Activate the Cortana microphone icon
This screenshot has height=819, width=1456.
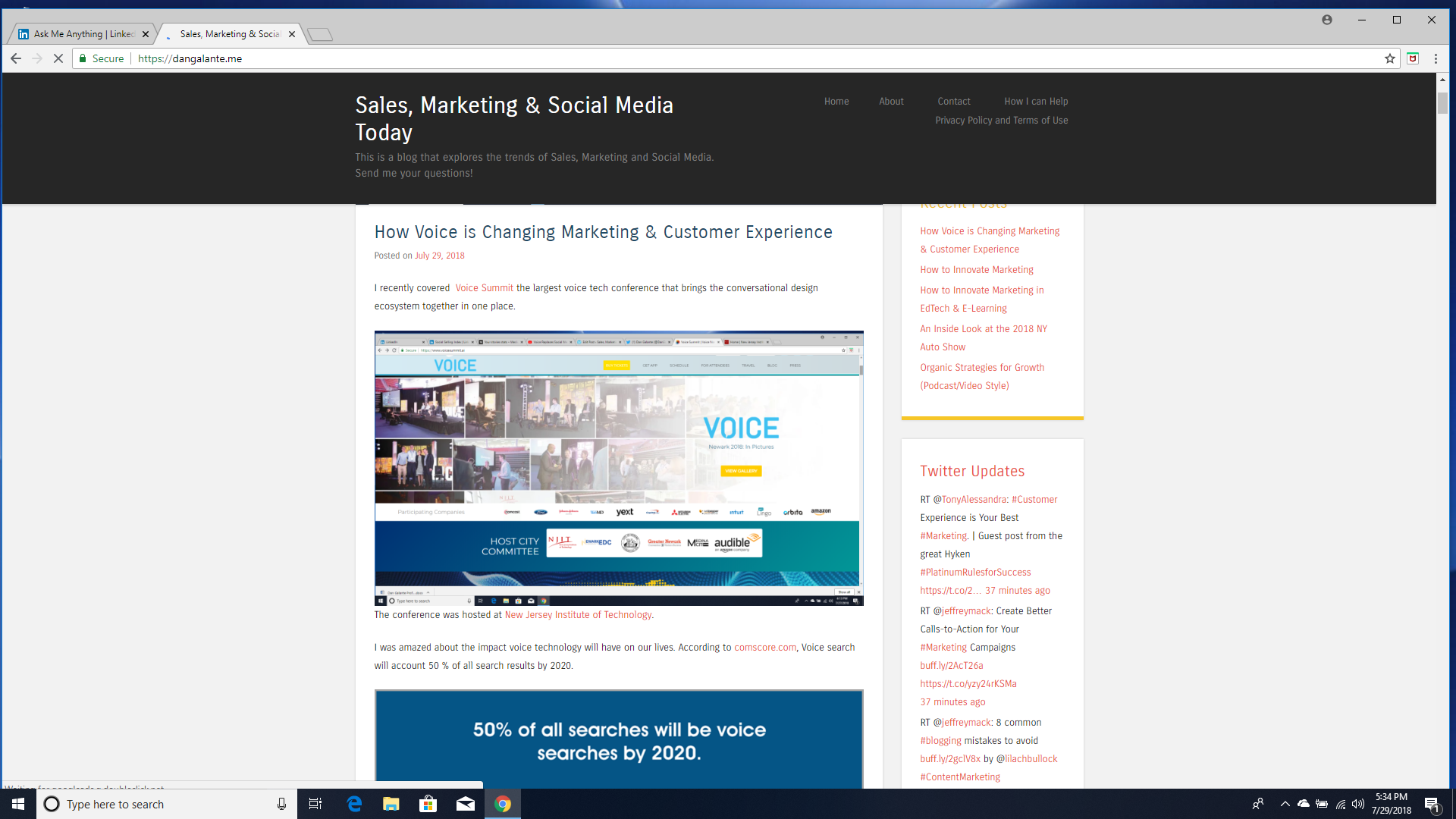(281, 804)
